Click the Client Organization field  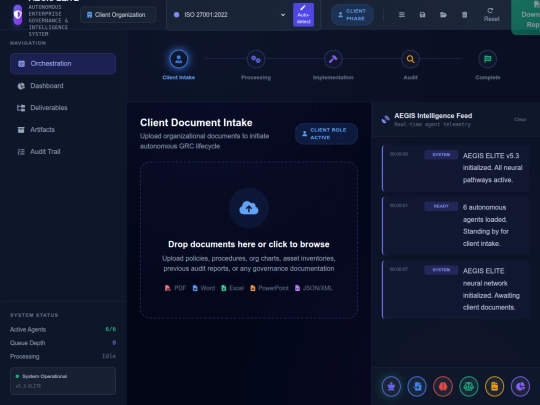tap(118, 15)
